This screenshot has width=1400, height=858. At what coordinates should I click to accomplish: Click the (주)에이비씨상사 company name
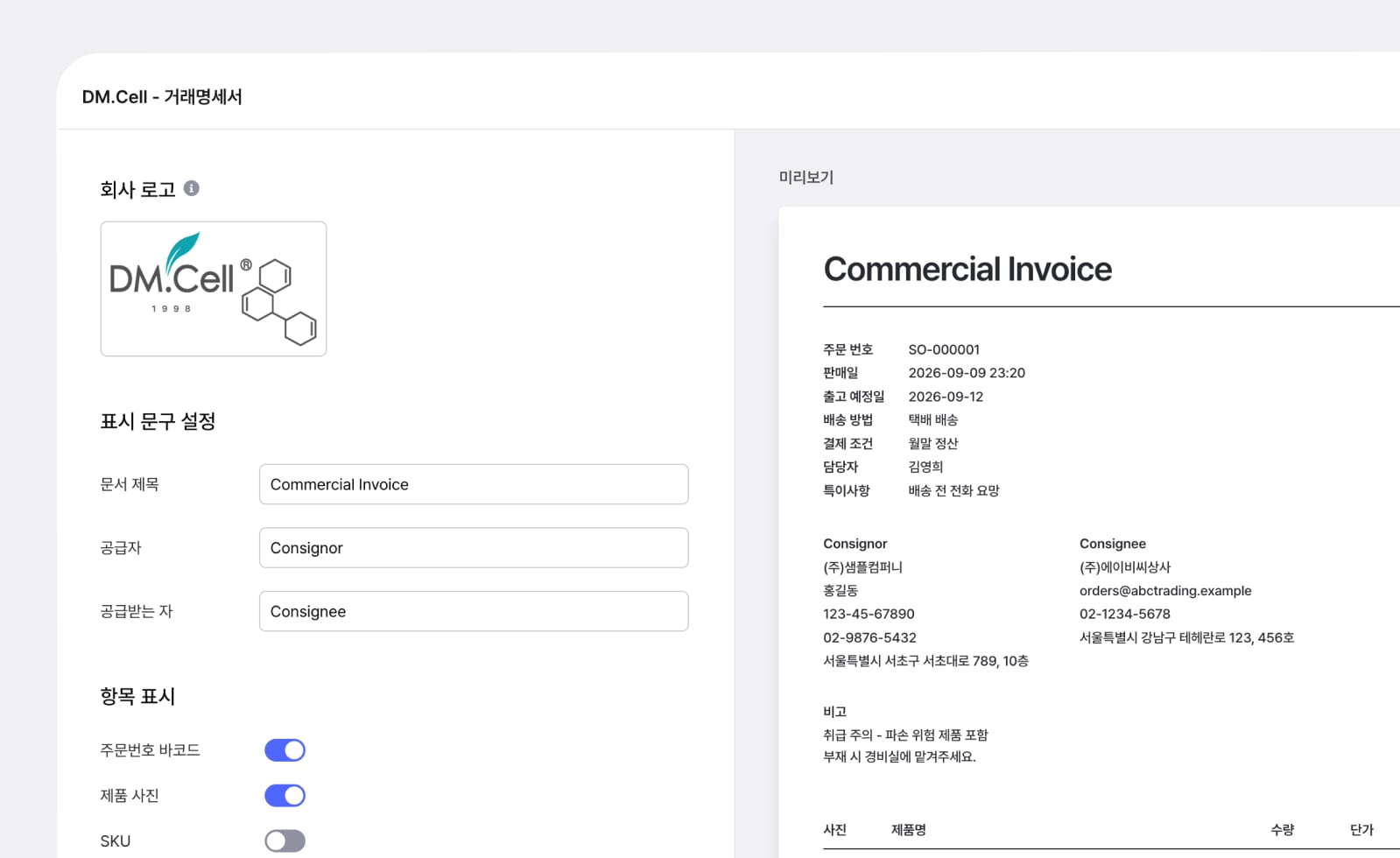tap(1125, 567)
